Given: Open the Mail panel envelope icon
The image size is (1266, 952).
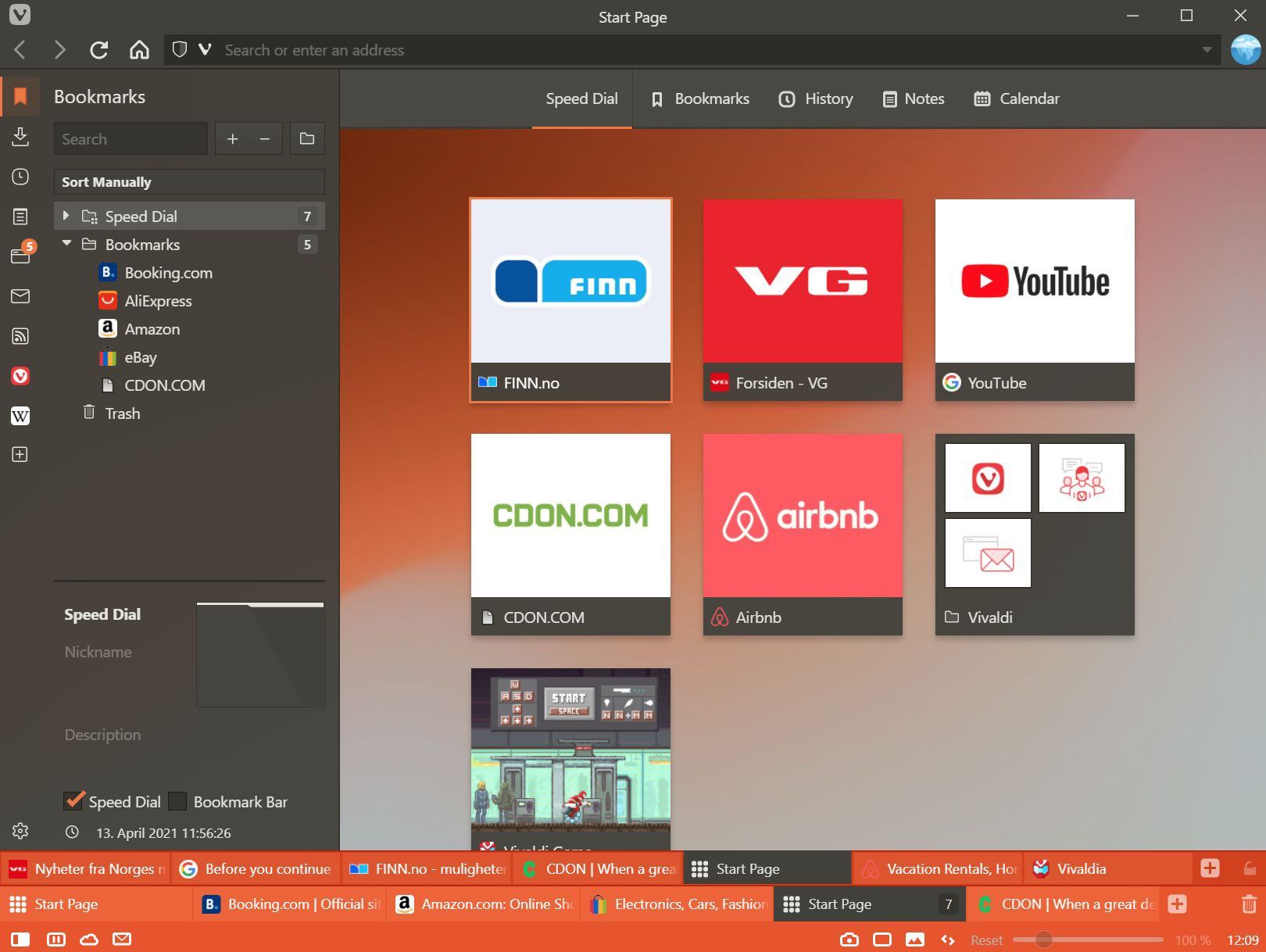Looking at the screenshot, I should [x=20, y=296].
